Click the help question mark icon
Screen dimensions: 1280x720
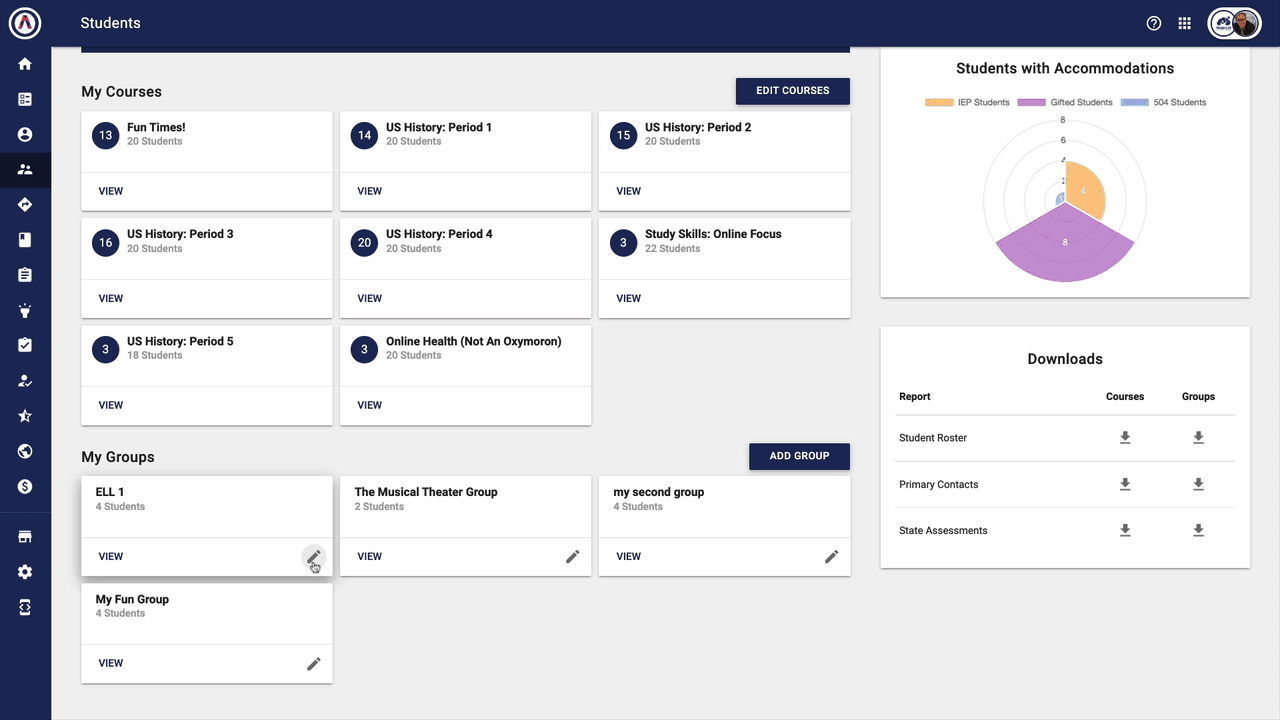(1153, 22)
